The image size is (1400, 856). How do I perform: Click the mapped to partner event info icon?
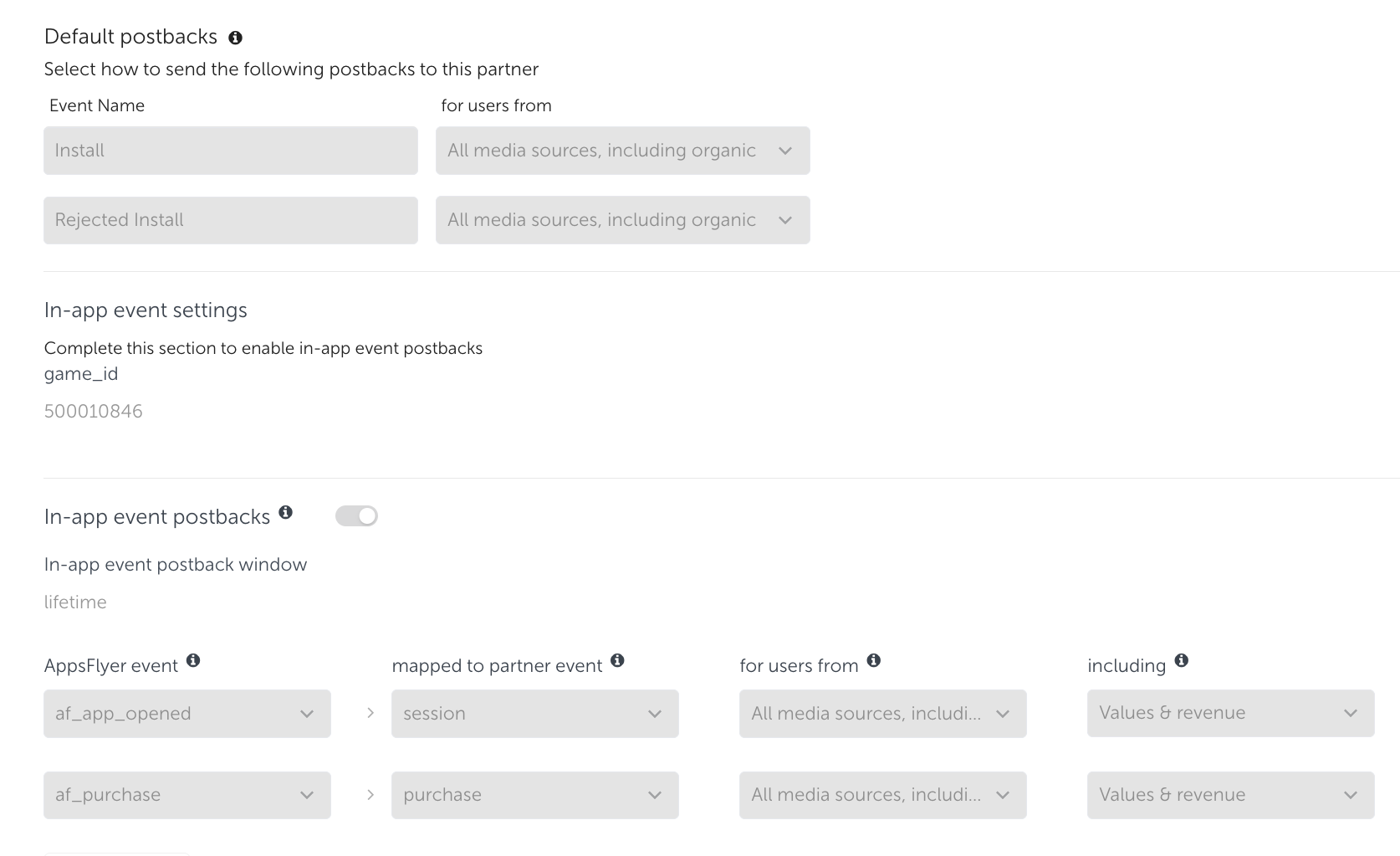617,660
